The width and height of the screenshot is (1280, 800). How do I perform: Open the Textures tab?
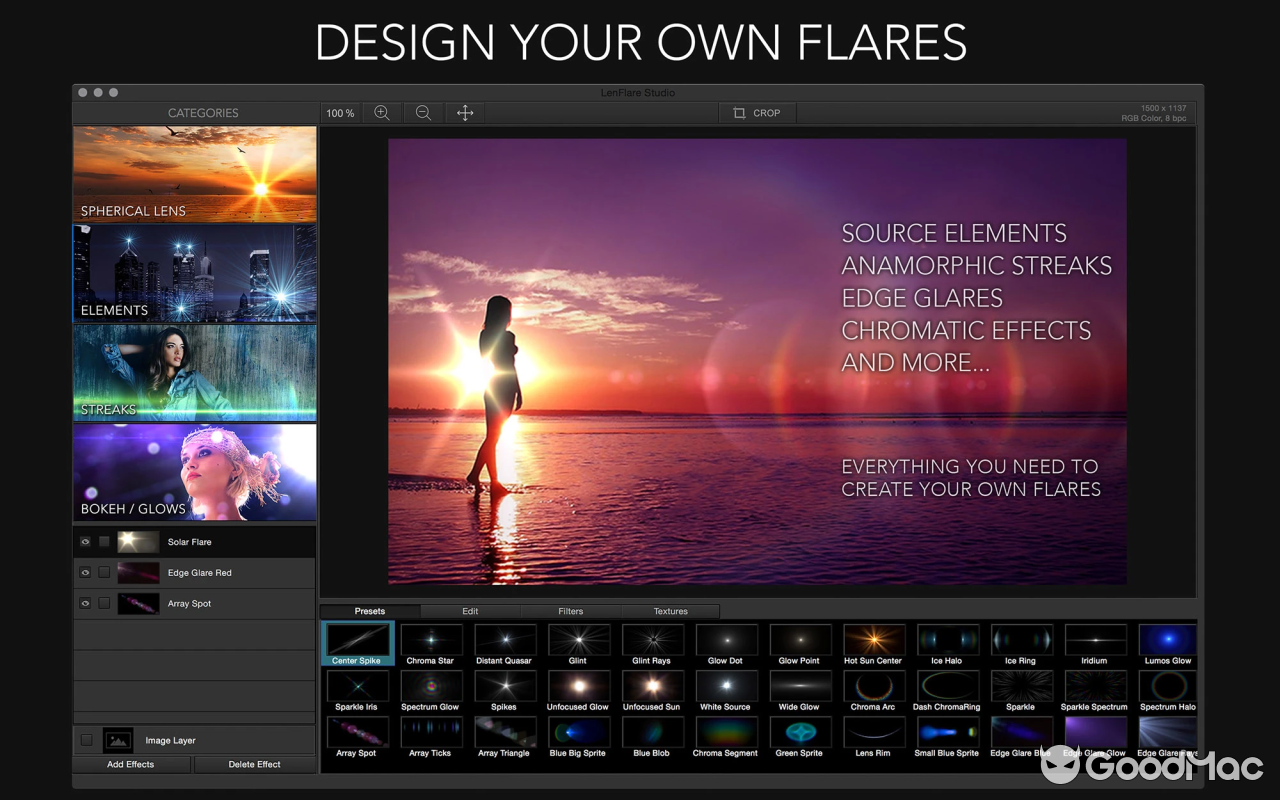coord(670,610)
